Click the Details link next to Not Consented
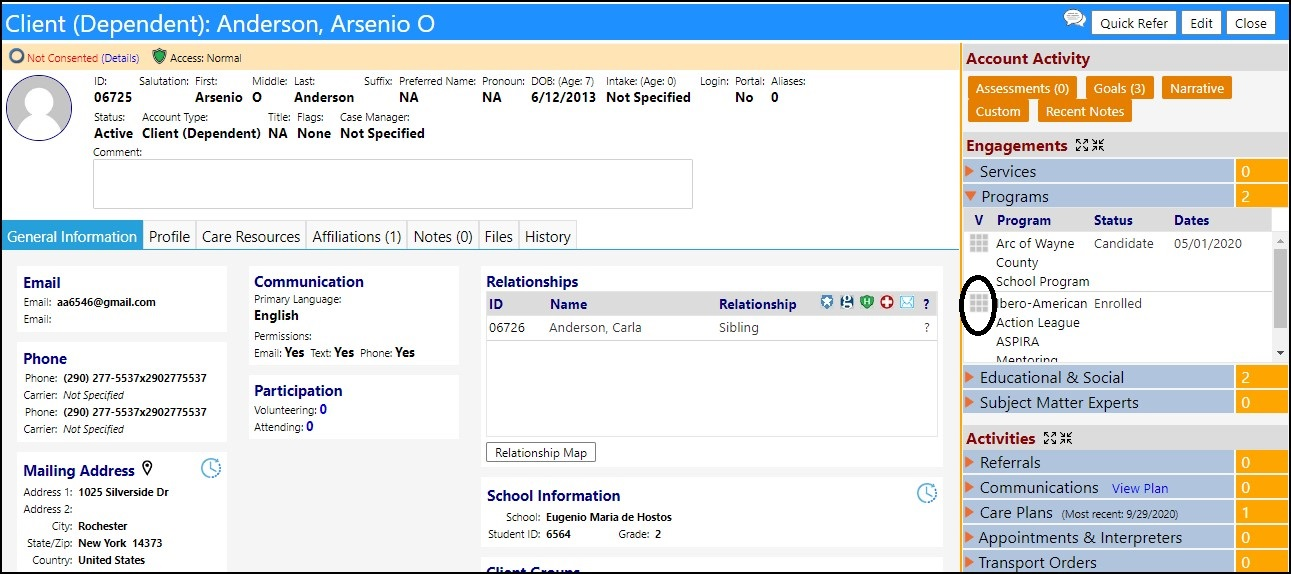 (120, 58)
